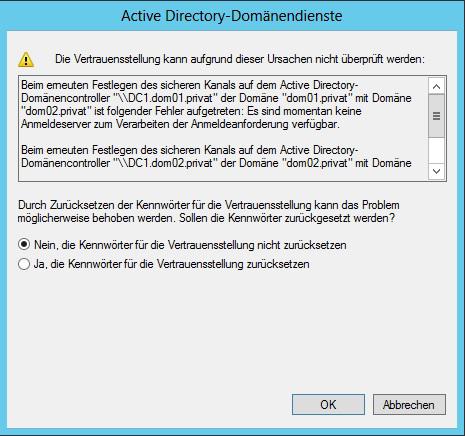
Task: Click the label text 'Ja, die Kennwörter… zurücksetzen'
Action: 172,264
